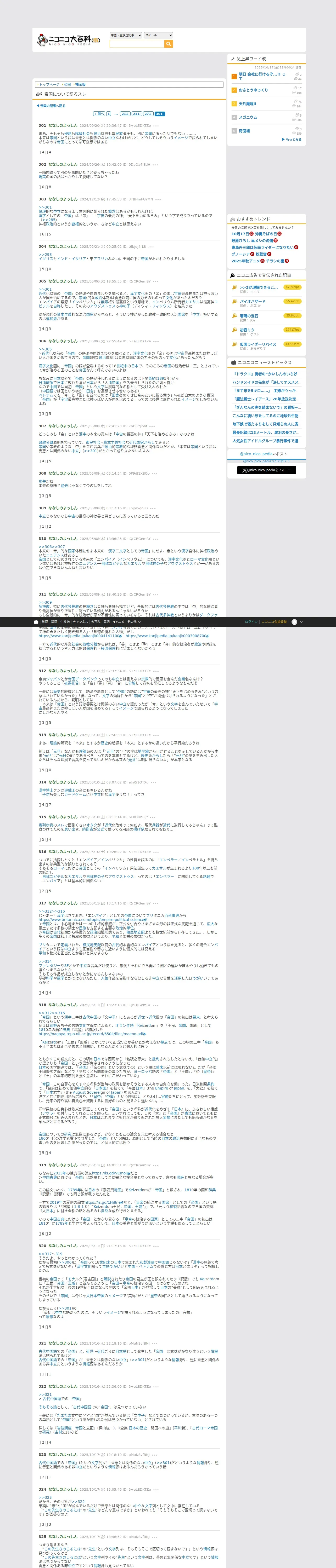Open the ••• menu of comment 301
Image resolution: width=336 pixels, height=1568 pixels.
(x=156, y=125)
